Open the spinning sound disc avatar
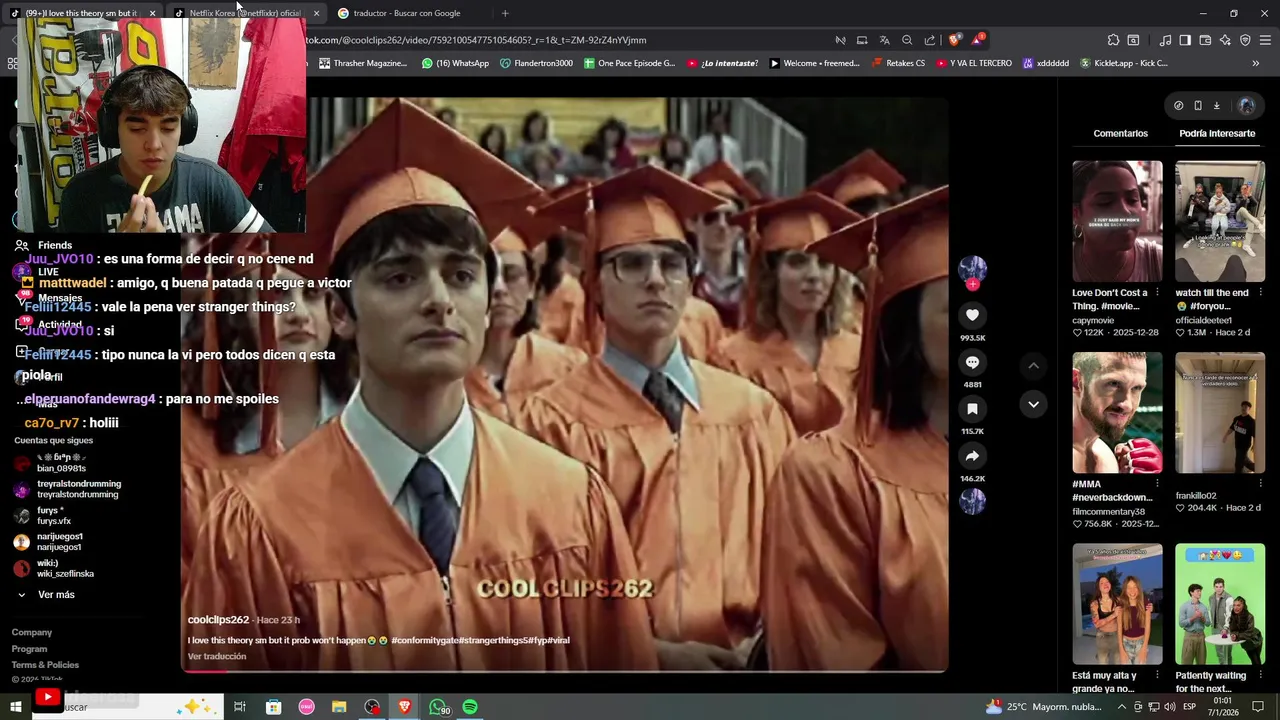Viewport: 1280px width, 720px height. (x=972, y=502)
